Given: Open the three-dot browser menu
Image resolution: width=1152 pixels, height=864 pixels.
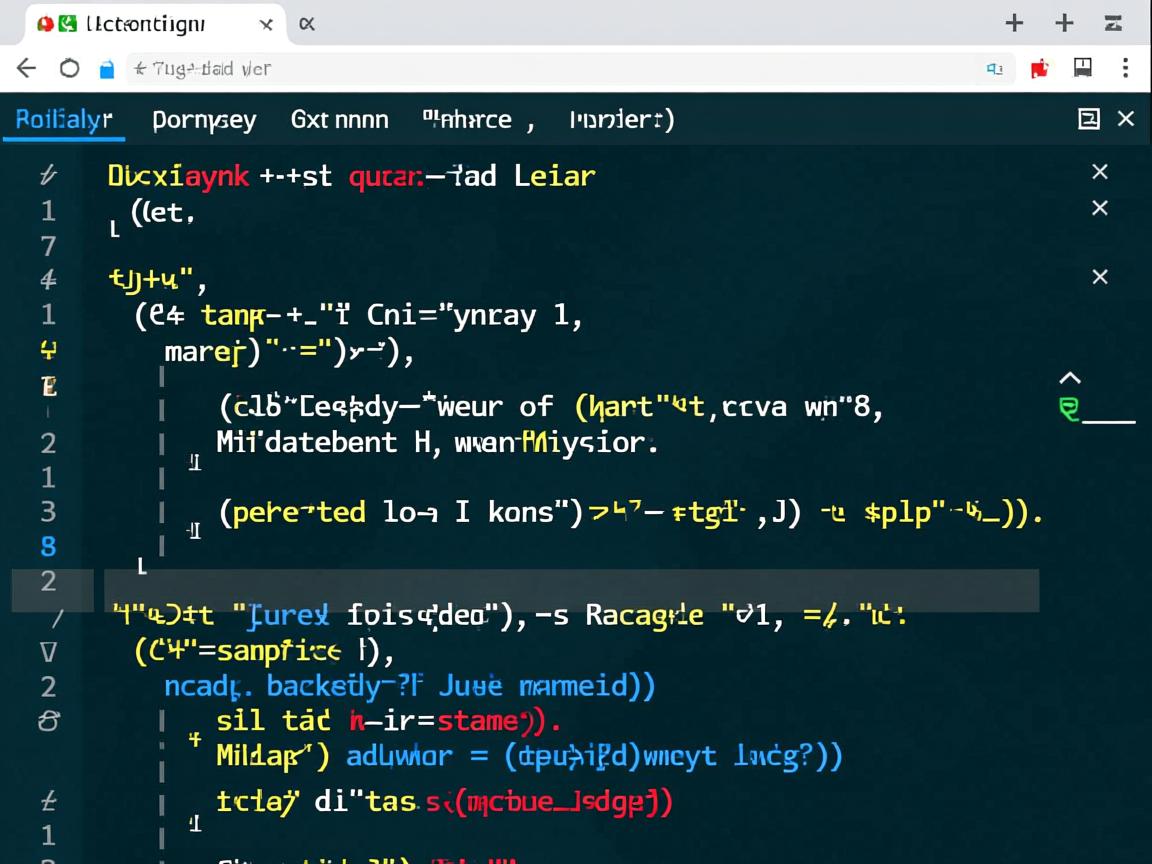Looking at the screenshot, I should click(1126, 67).
